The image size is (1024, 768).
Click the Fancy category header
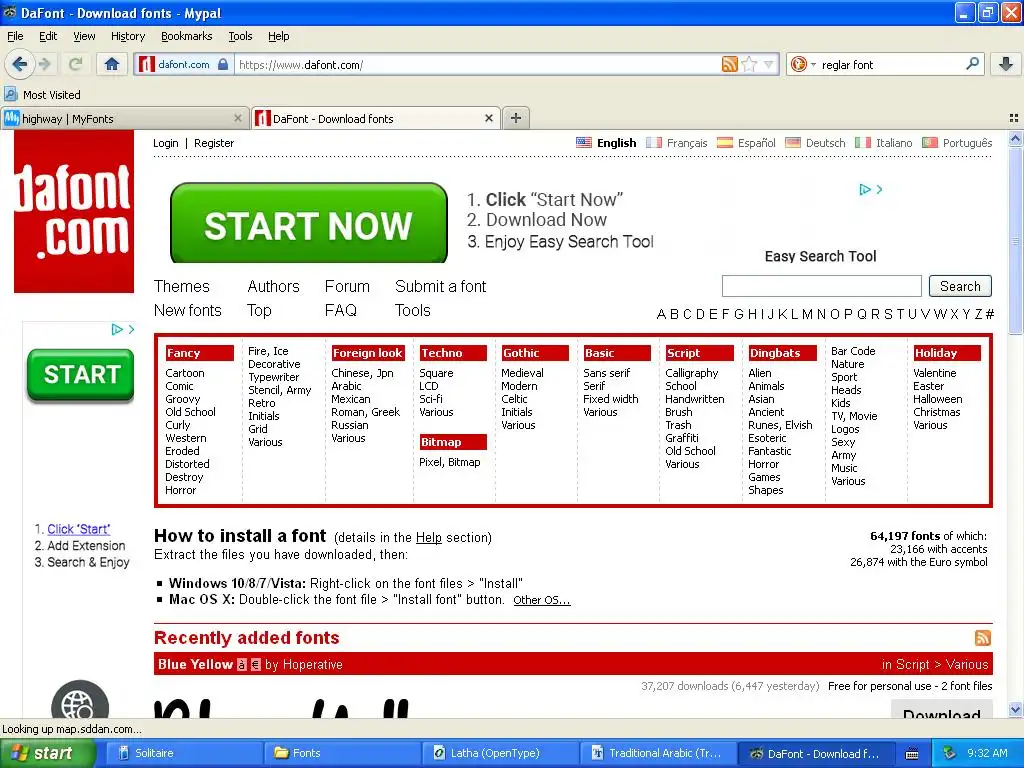coord(199,353)
